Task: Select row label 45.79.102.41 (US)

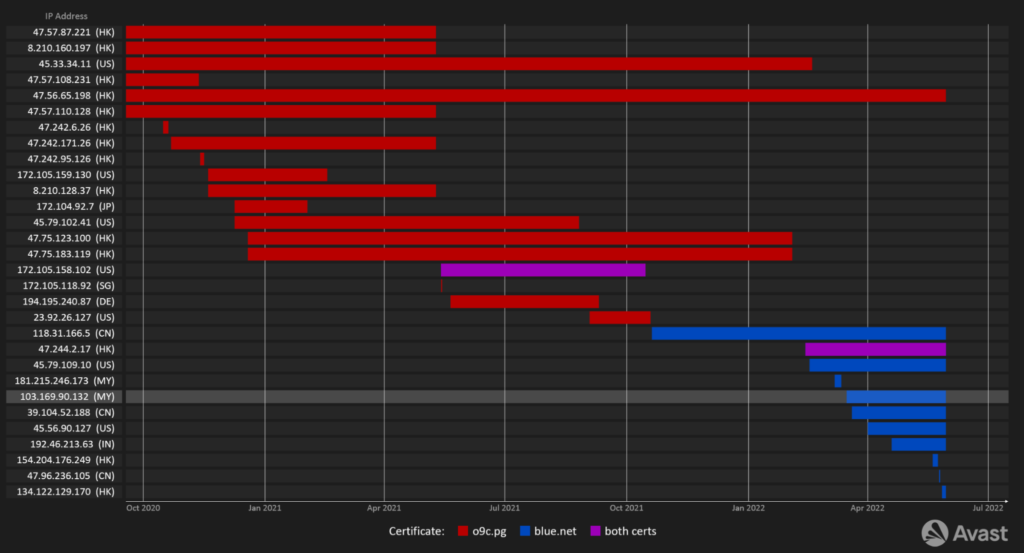Action: (x=74, y=223)
